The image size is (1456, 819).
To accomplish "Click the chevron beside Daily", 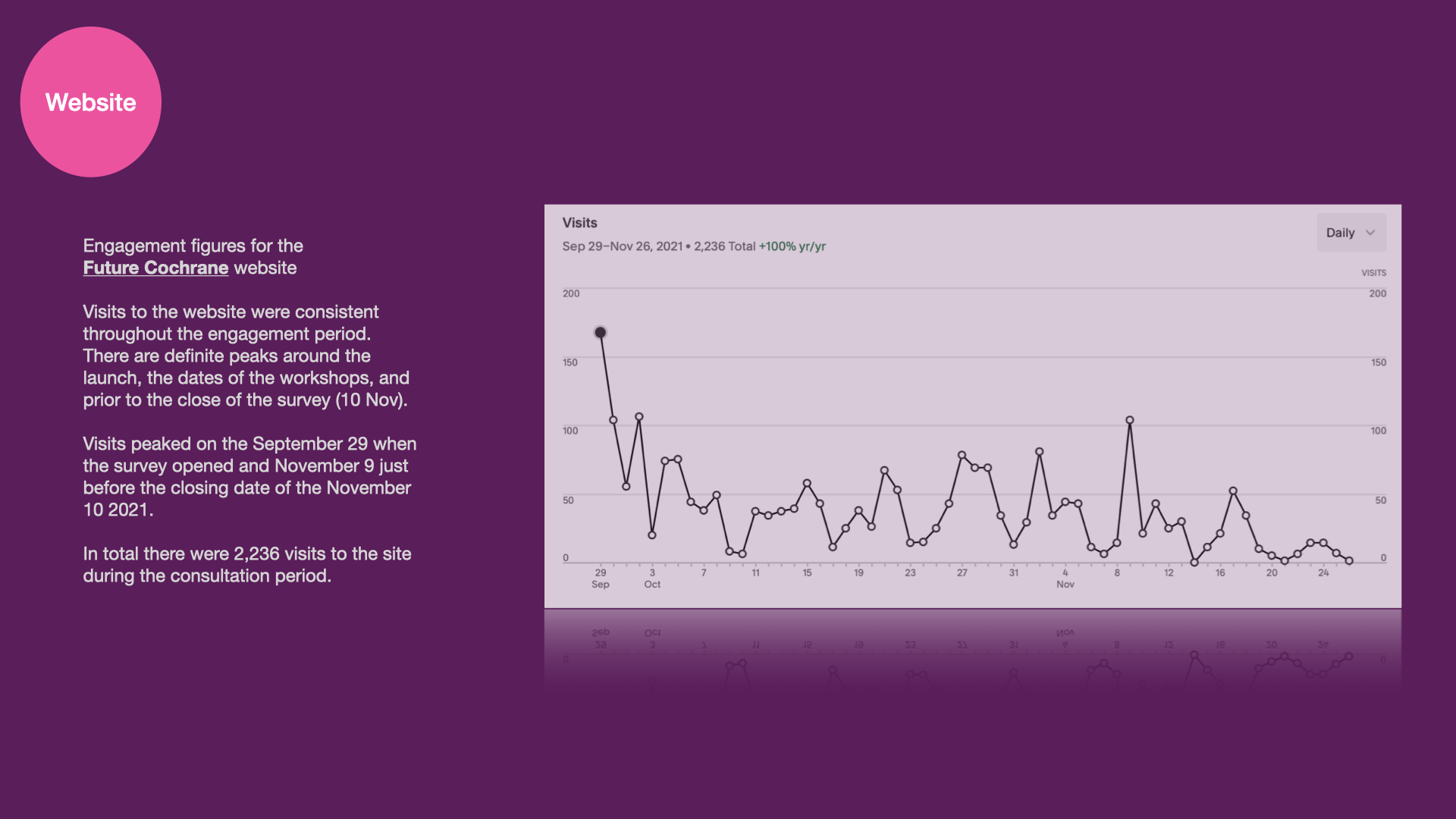I will 1370,233.
